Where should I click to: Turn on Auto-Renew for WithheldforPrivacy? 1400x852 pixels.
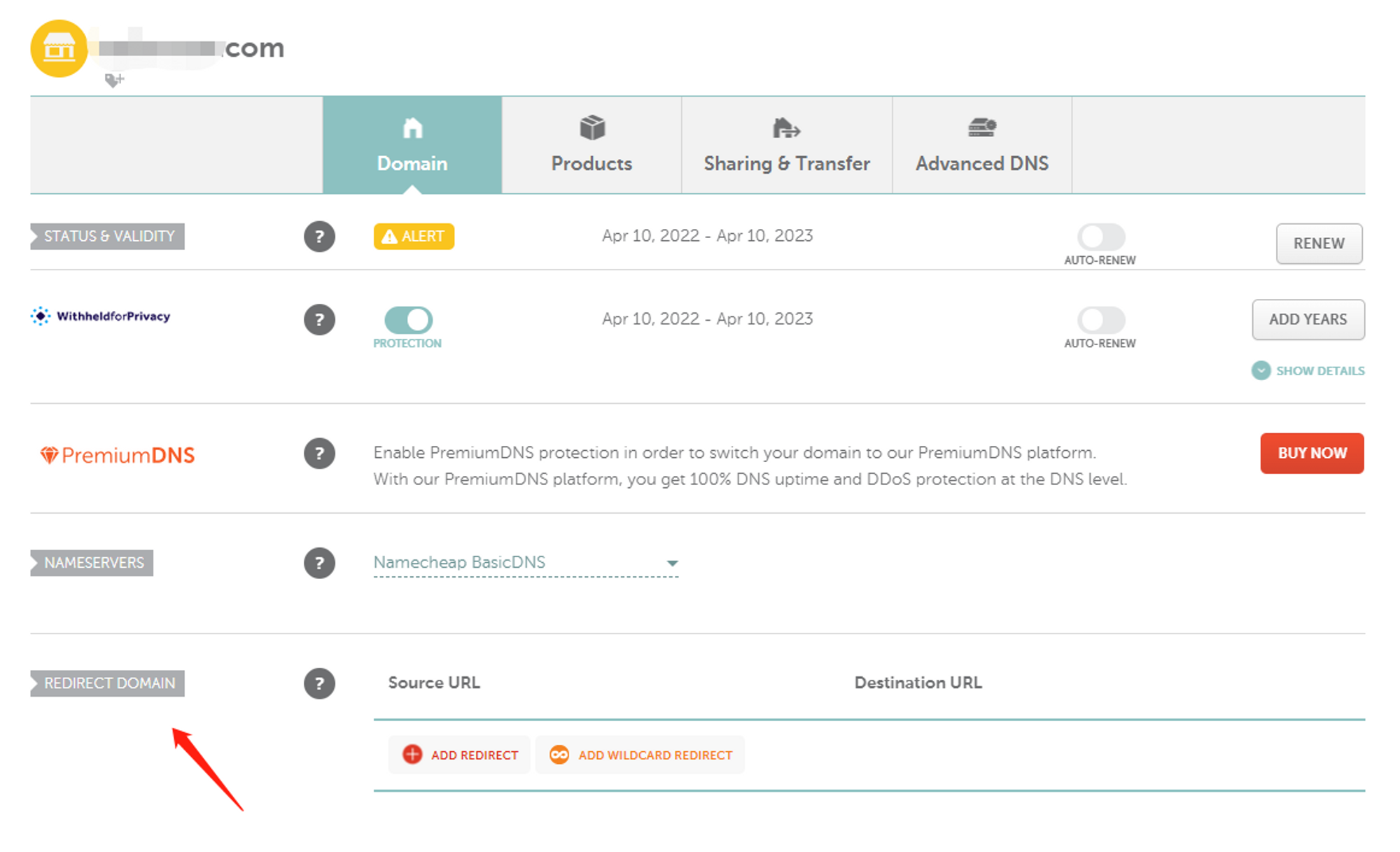point(1100,320)
